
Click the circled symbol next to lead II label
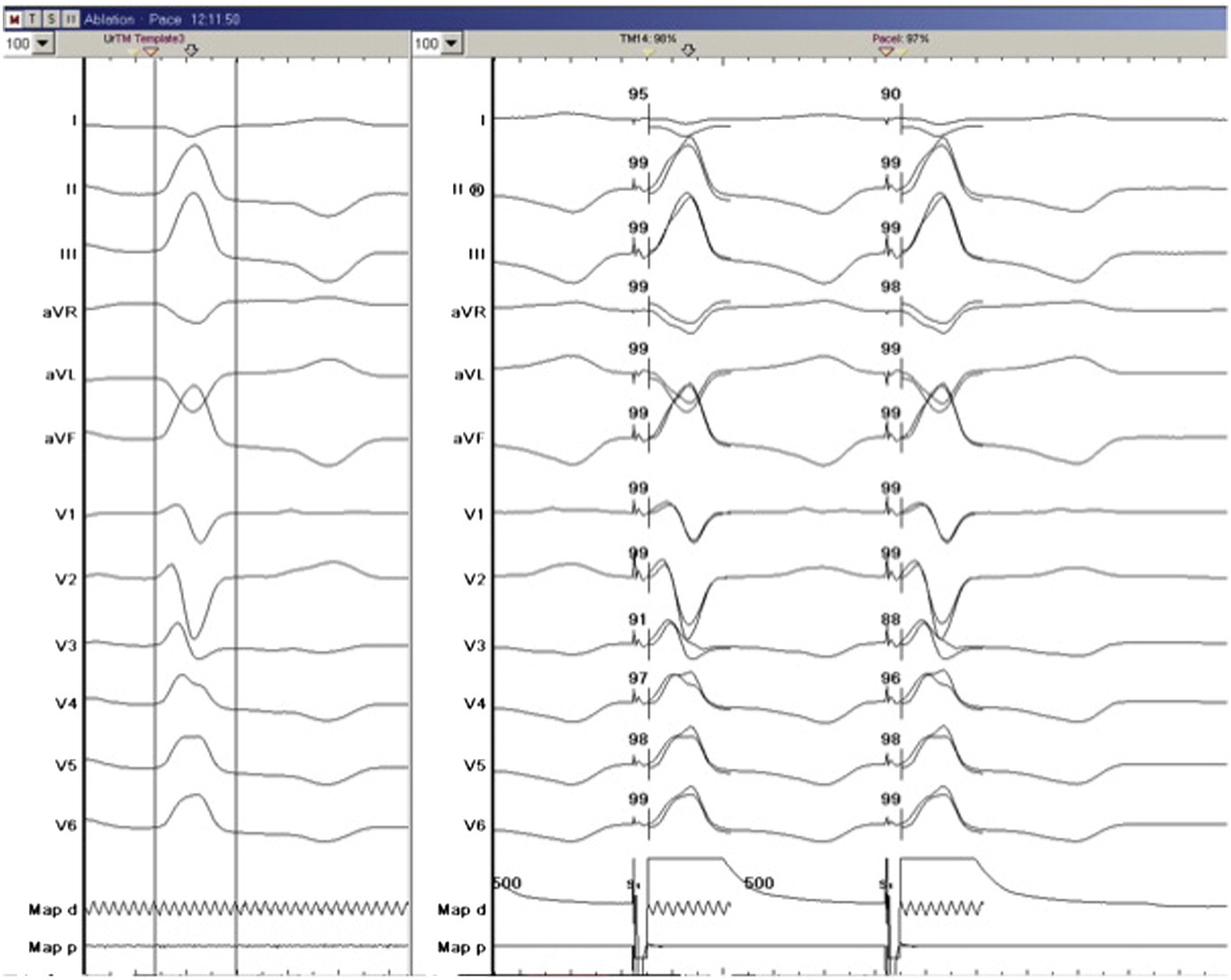click(477, 190)
